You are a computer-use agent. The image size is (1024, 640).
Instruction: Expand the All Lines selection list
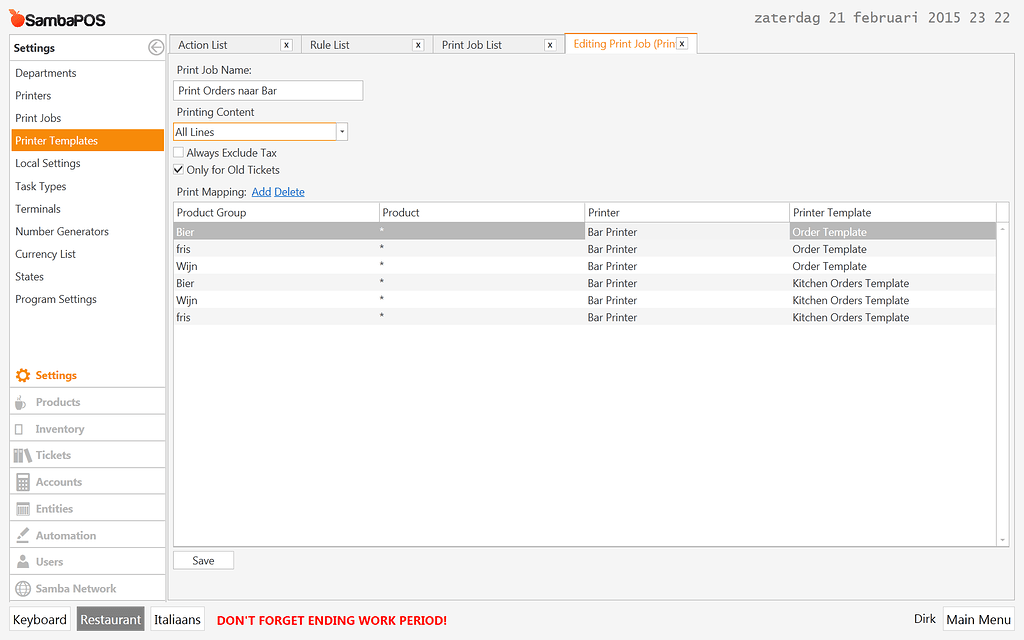340,131
